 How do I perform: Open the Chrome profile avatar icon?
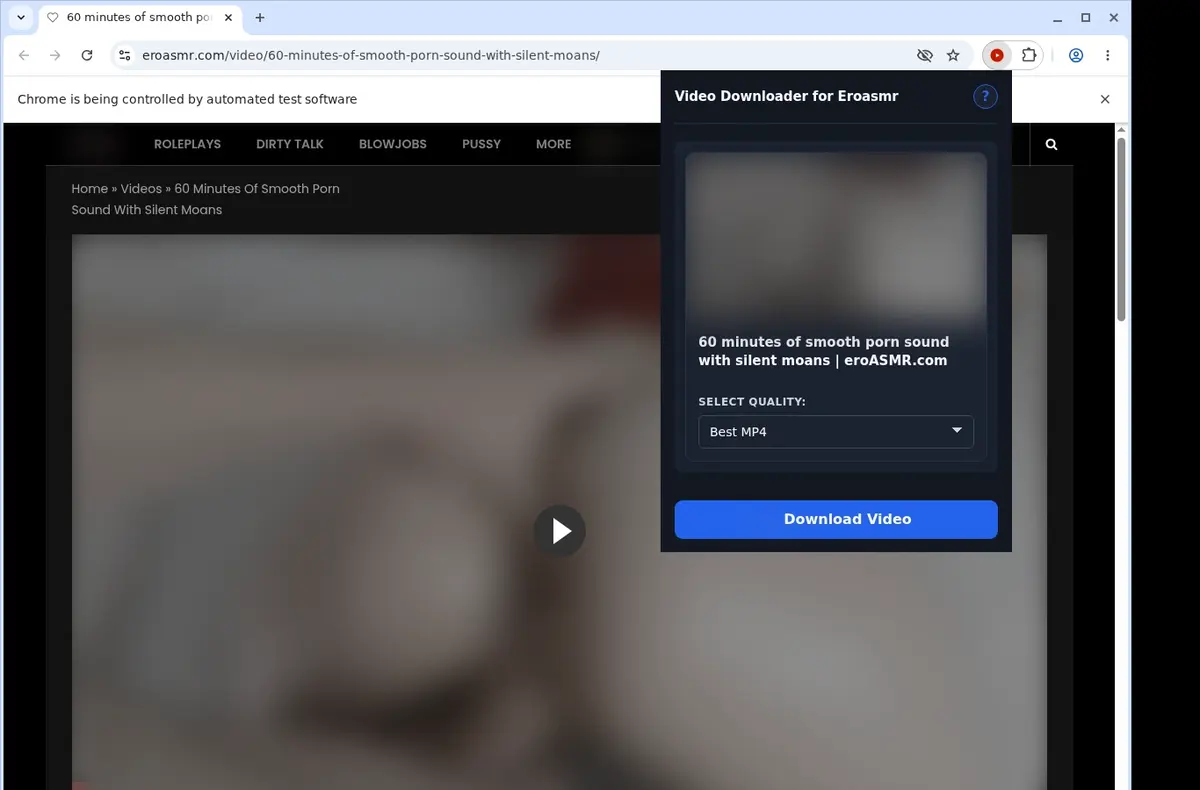[x=1076, y=56]
